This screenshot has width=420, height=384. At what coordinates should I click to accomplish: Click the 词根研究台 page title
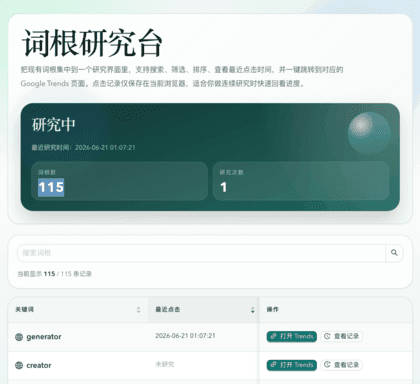point(92,43)
